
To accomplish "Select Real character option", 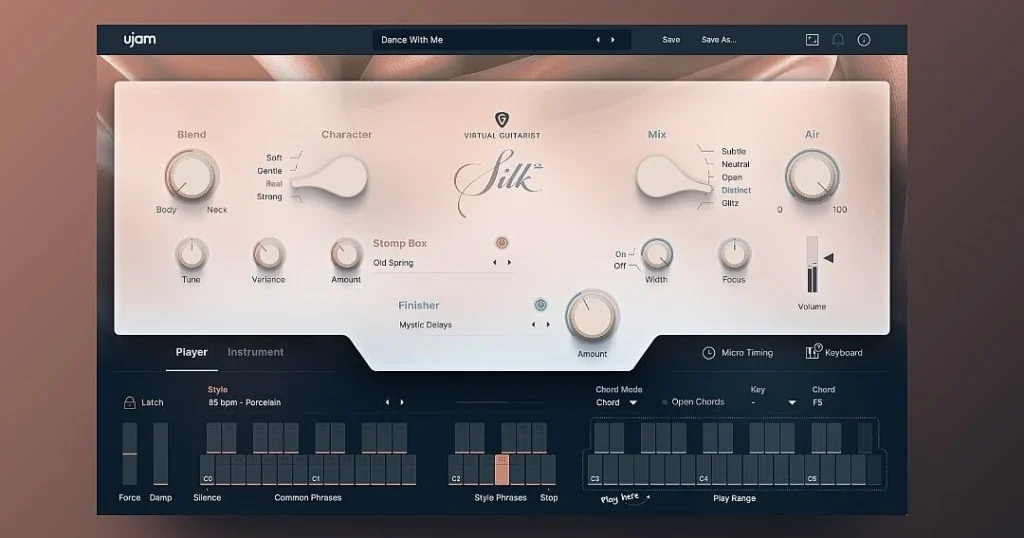I will [274, 183].
